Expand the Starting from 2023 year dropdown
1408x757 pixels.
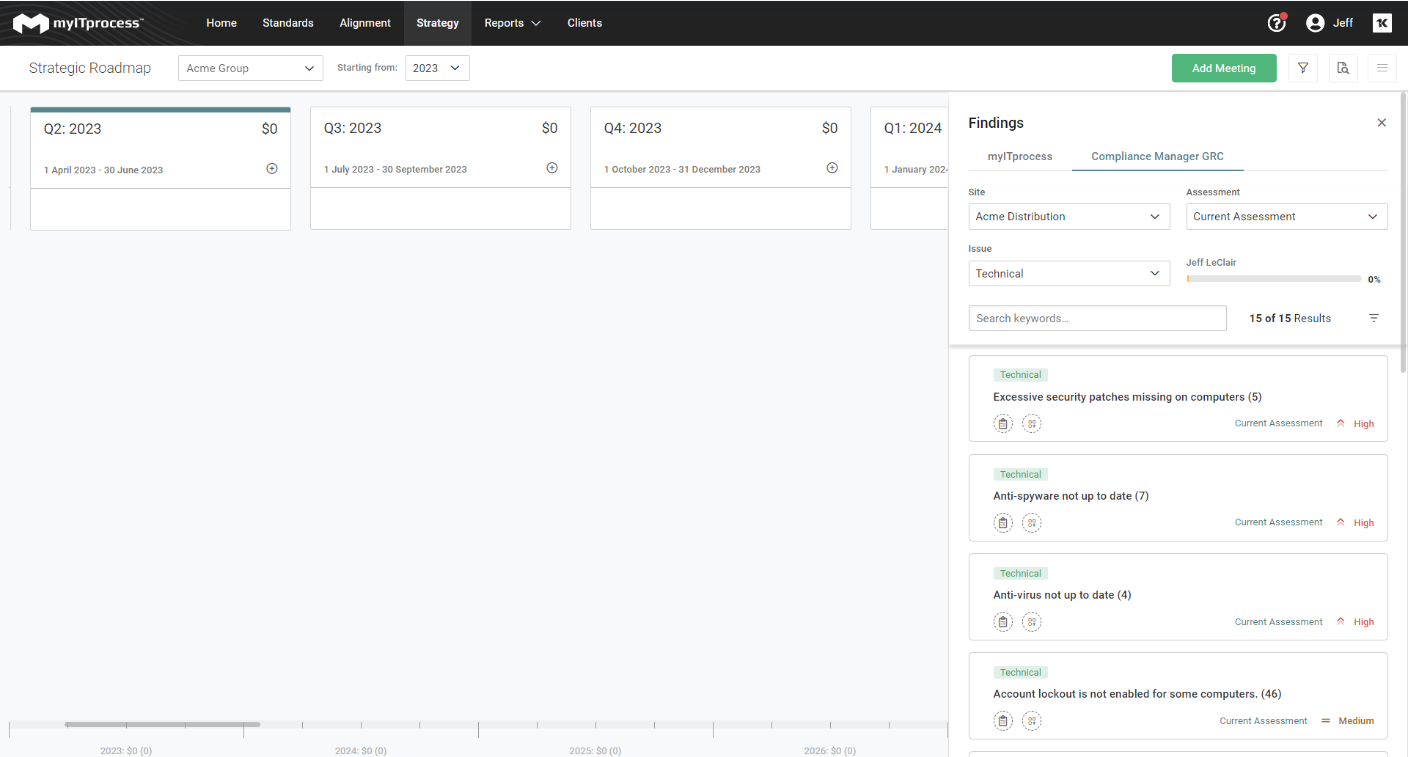click(437, 68)
